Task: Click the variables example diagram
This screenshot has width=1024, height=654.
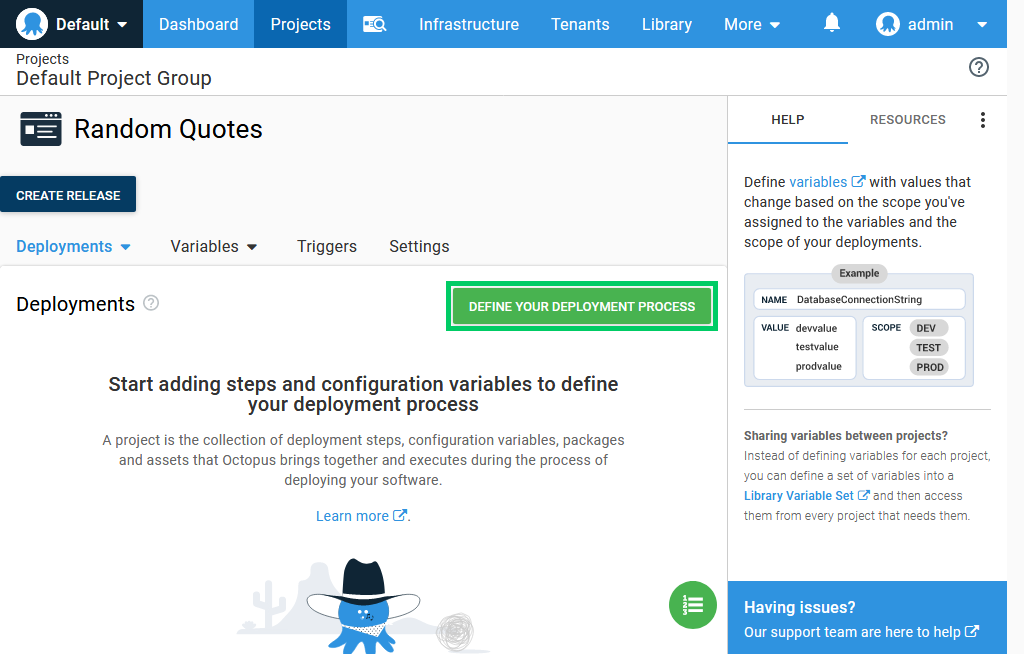Action: 859,326
